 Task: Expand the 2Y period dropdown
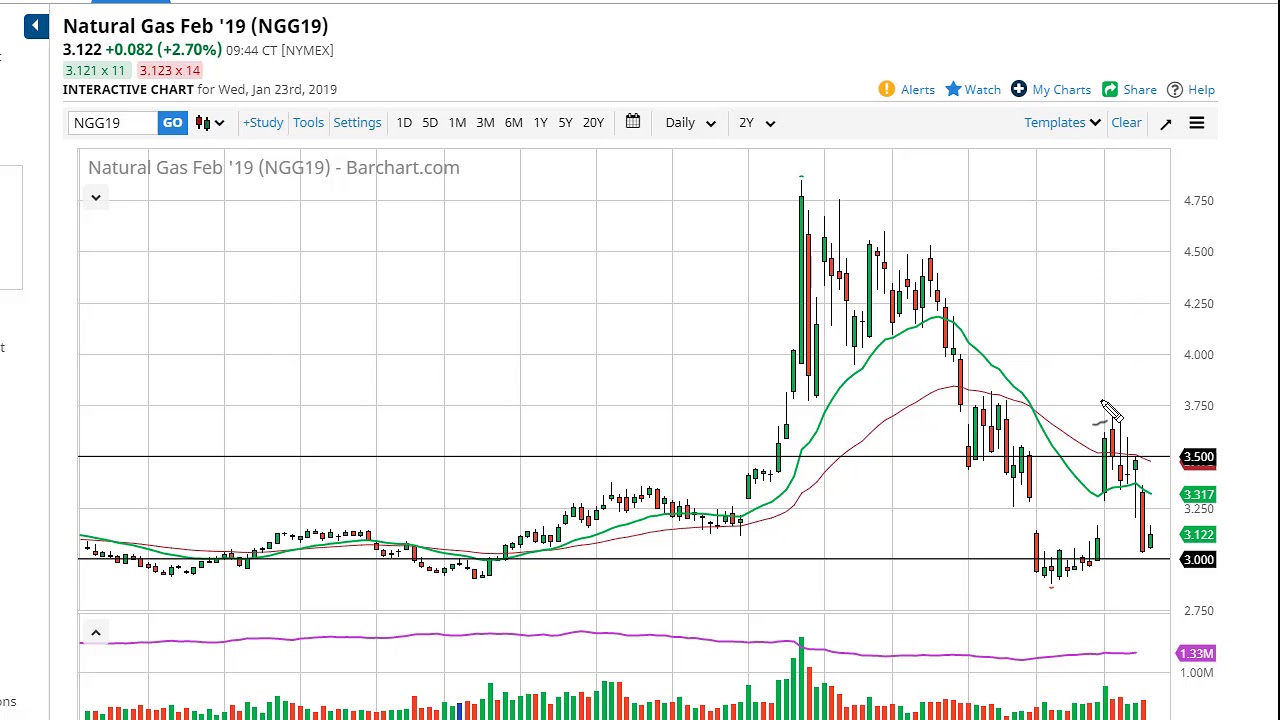(756, 123)
